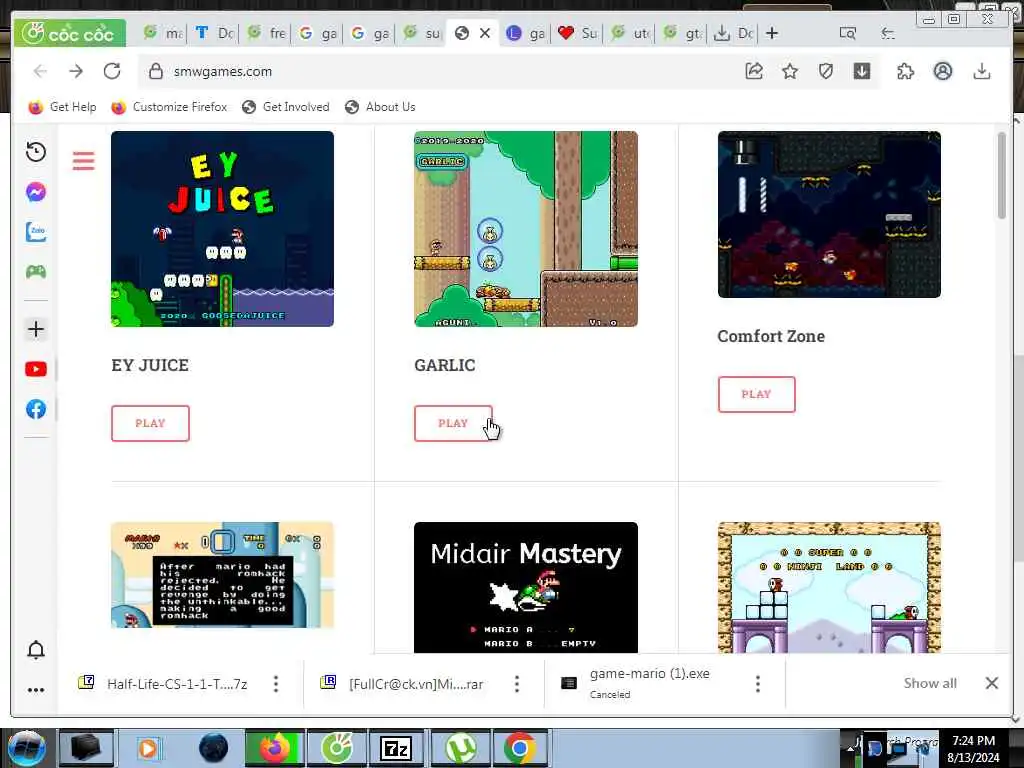This screenshot has height=768, width=1024.
Task: Open Chrome from the taskbar
Action: (520, 748)
